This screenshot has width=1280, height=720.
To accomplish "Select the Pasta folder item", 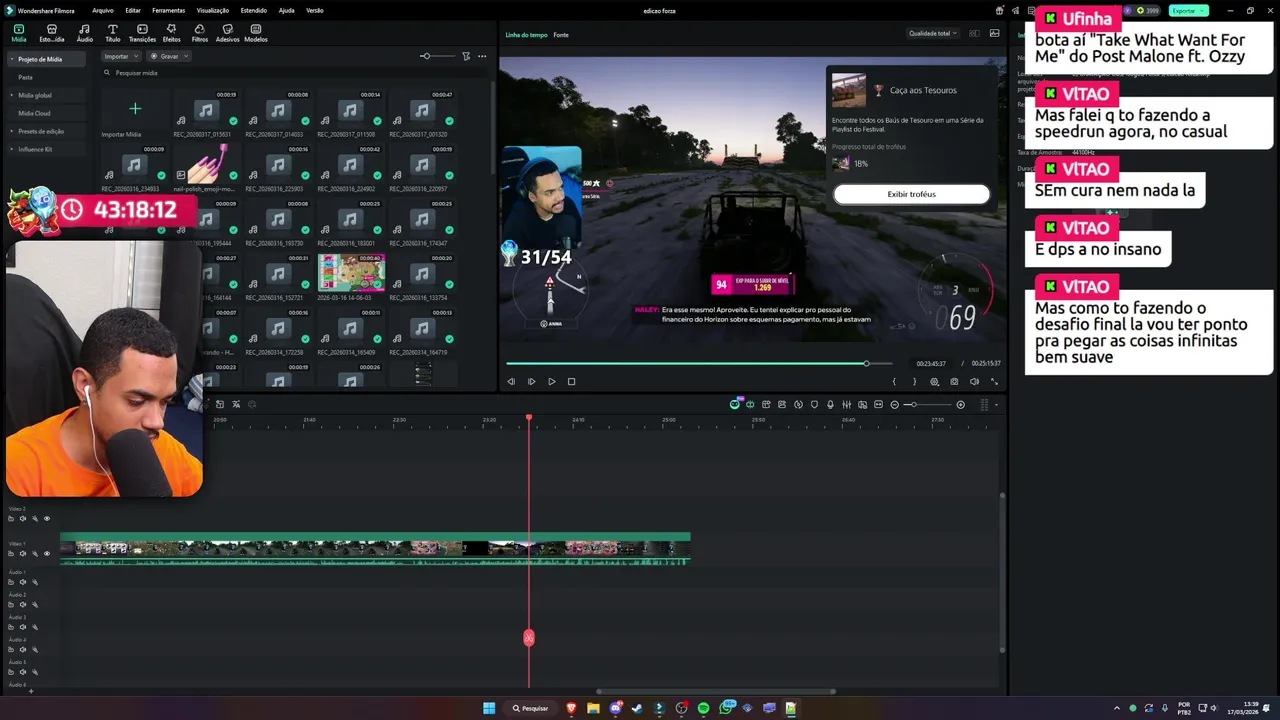I will (x=26, y=77).
